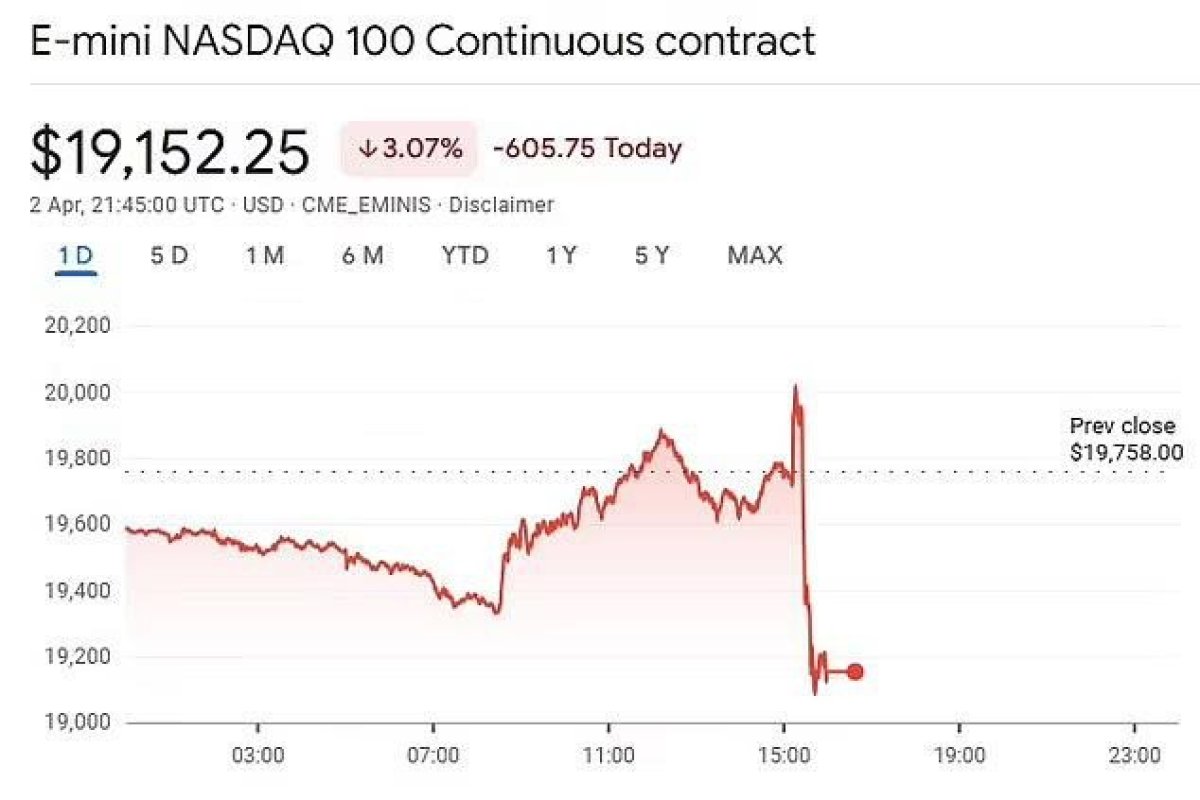Click the 20,000 price axis label

tap(78, 391)
